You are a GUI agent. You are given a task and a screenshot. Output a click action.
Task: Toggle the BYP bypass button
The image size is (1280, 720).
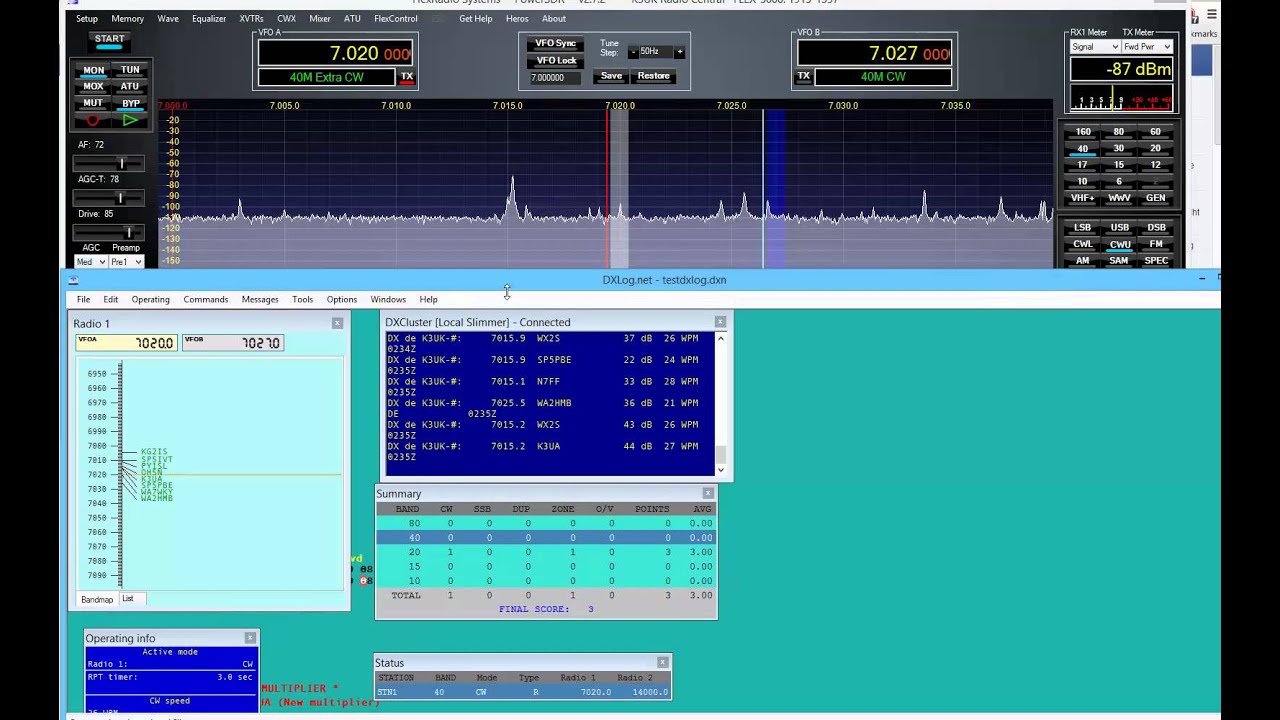[x=130, y=103]
